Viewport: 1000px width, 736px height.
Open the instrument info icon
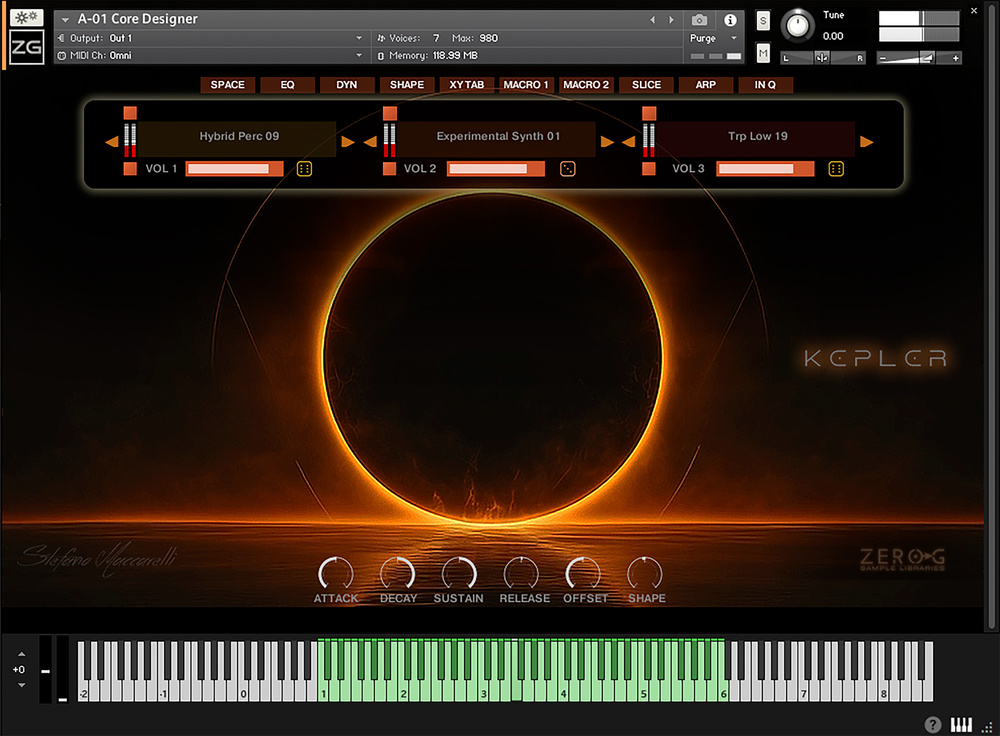click(x=730, y=20)
